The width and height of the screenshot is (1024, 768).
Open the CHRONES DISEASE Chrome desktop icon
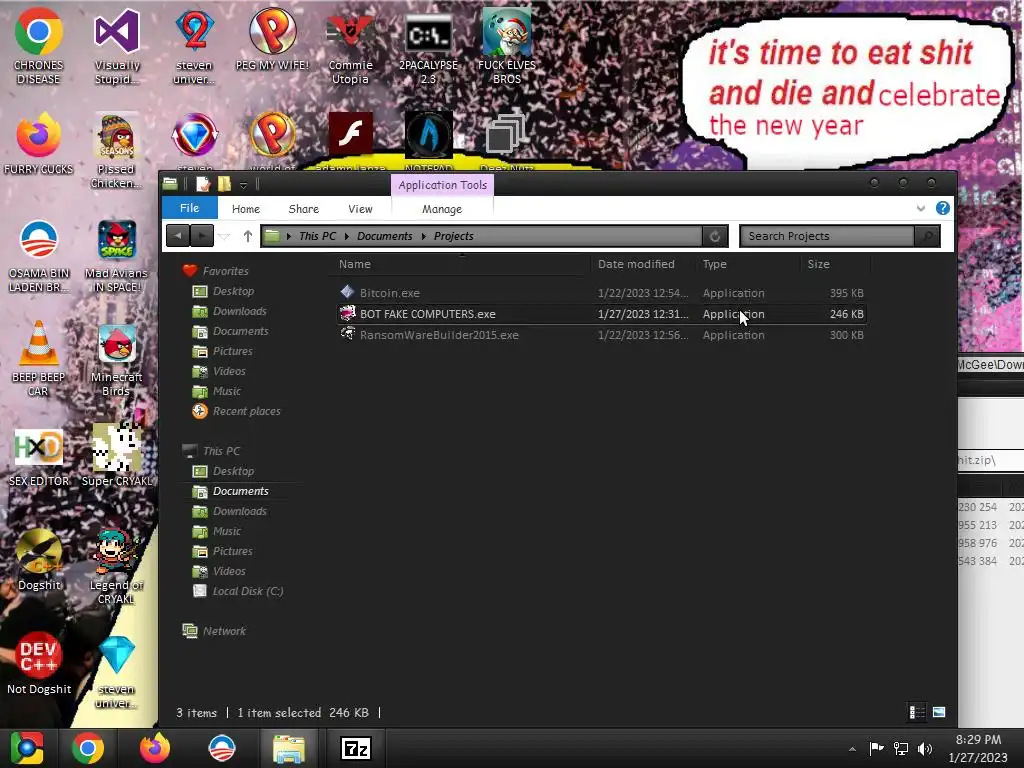39,47
